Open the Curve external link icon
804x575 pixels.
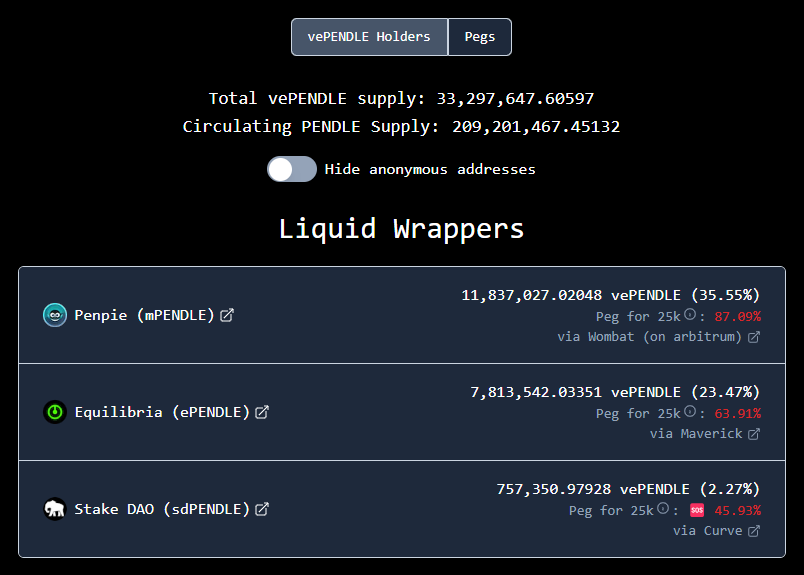point(754,531)
